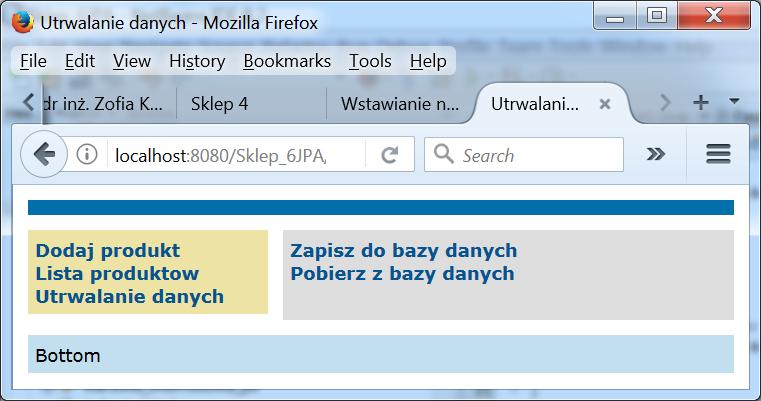Go back with the back arrow button
The width and height of the screenshot is (761, 401).
pyautogui.click(x=44, y=154)
